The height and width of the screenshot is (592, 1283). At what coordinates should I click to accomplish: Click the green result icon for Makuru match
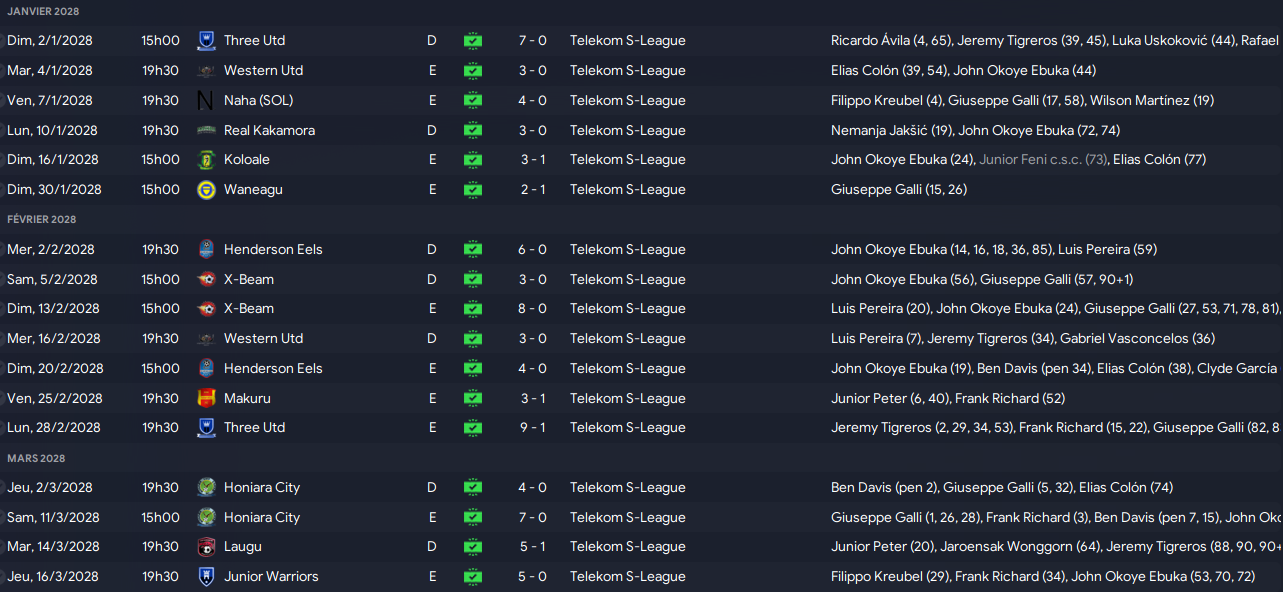click(x=473, y=399)
